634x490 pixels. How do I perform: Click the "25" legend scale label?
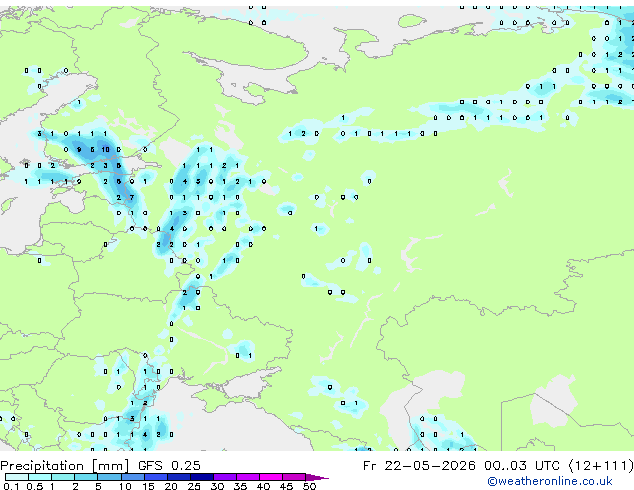194,486
